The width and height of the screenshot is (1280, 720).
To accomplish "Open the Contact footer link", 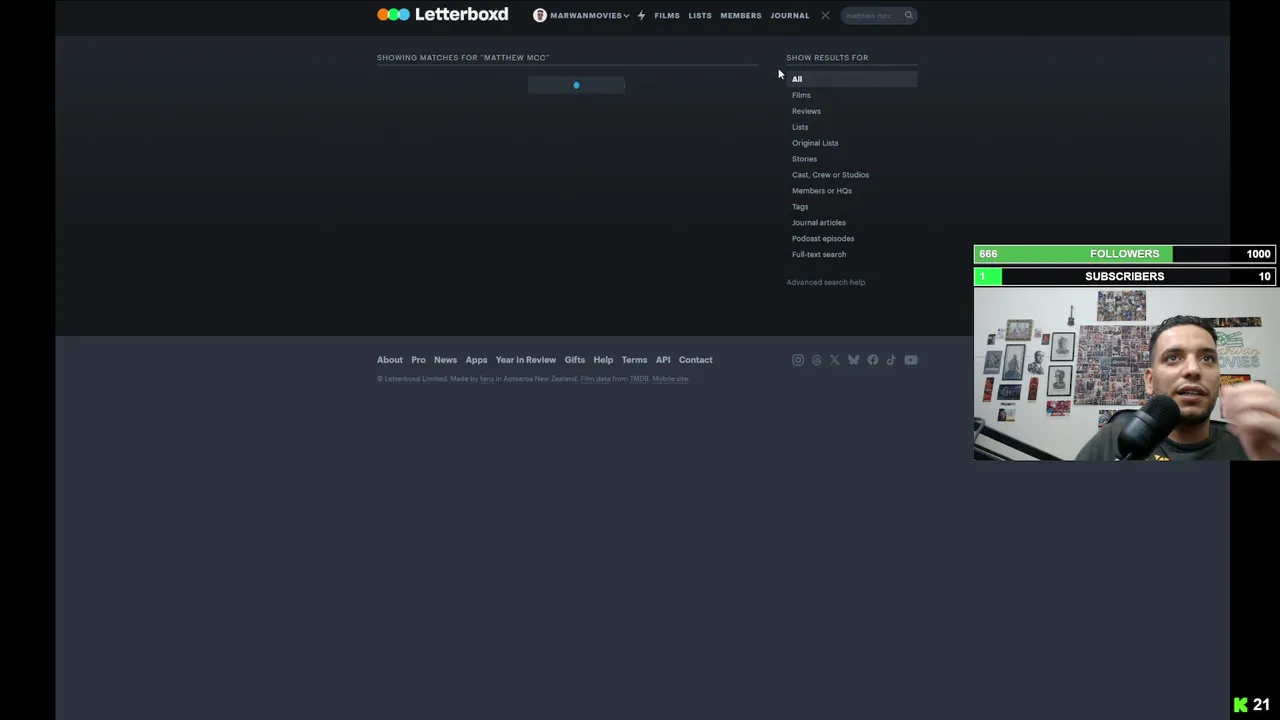I will point(696,360).
